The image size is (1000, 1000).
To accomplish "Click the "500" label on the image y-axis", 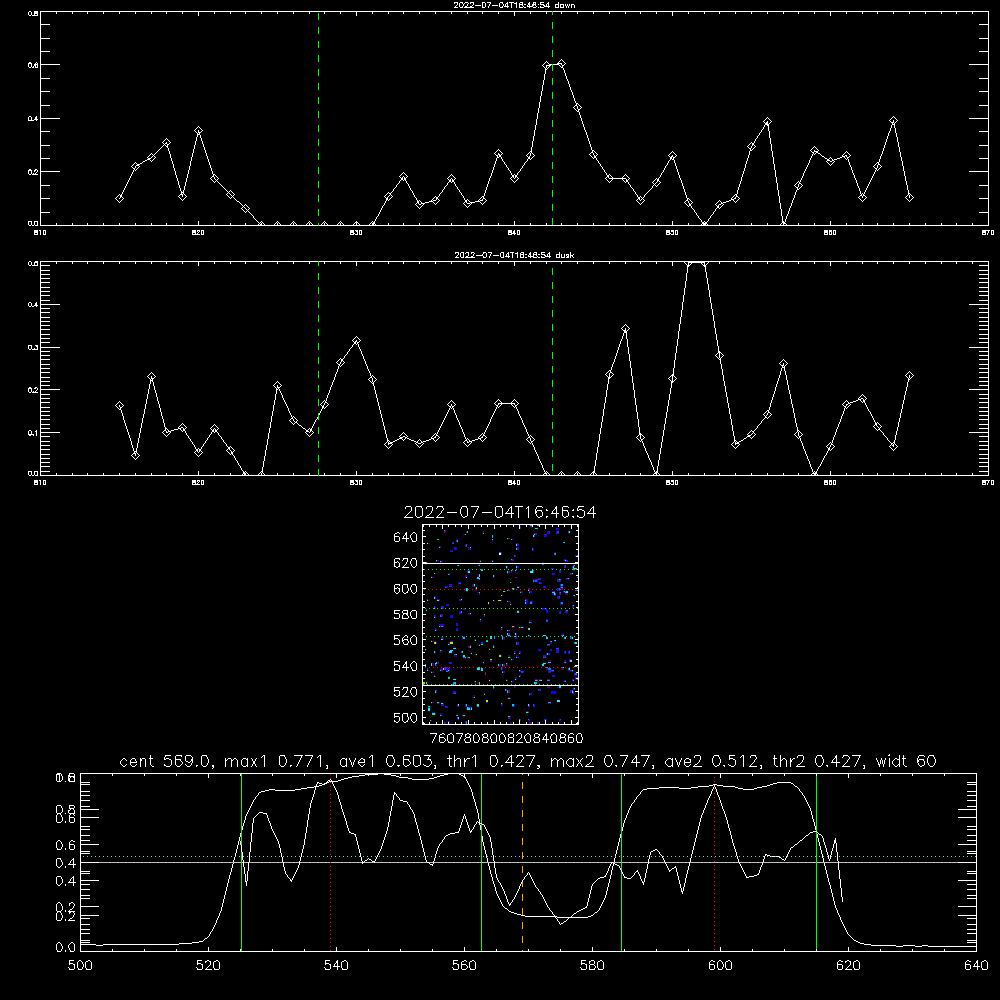I will pos(406,717).
